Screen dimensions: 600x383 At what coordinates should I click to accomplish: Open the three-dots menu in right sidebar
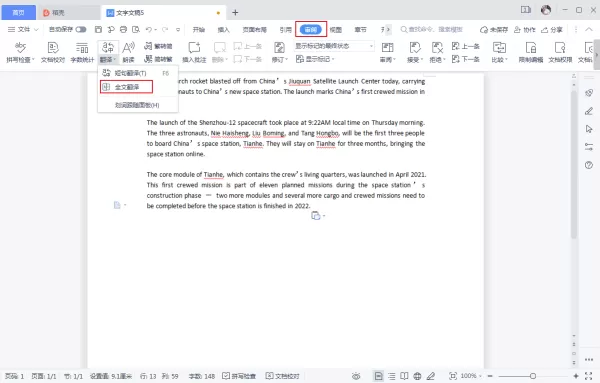point(589,360)
